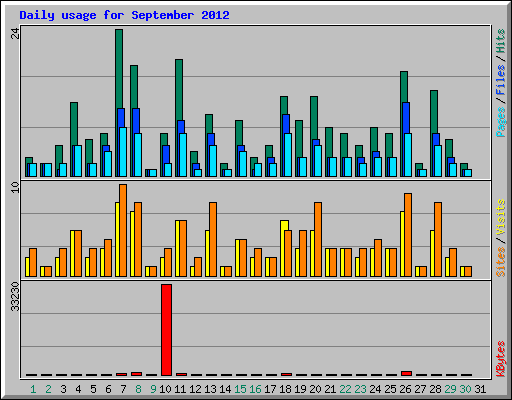Screen dimensions: 512x400
Task: Click day label "19" on the x-axis
Action: [x=300, y=389]
